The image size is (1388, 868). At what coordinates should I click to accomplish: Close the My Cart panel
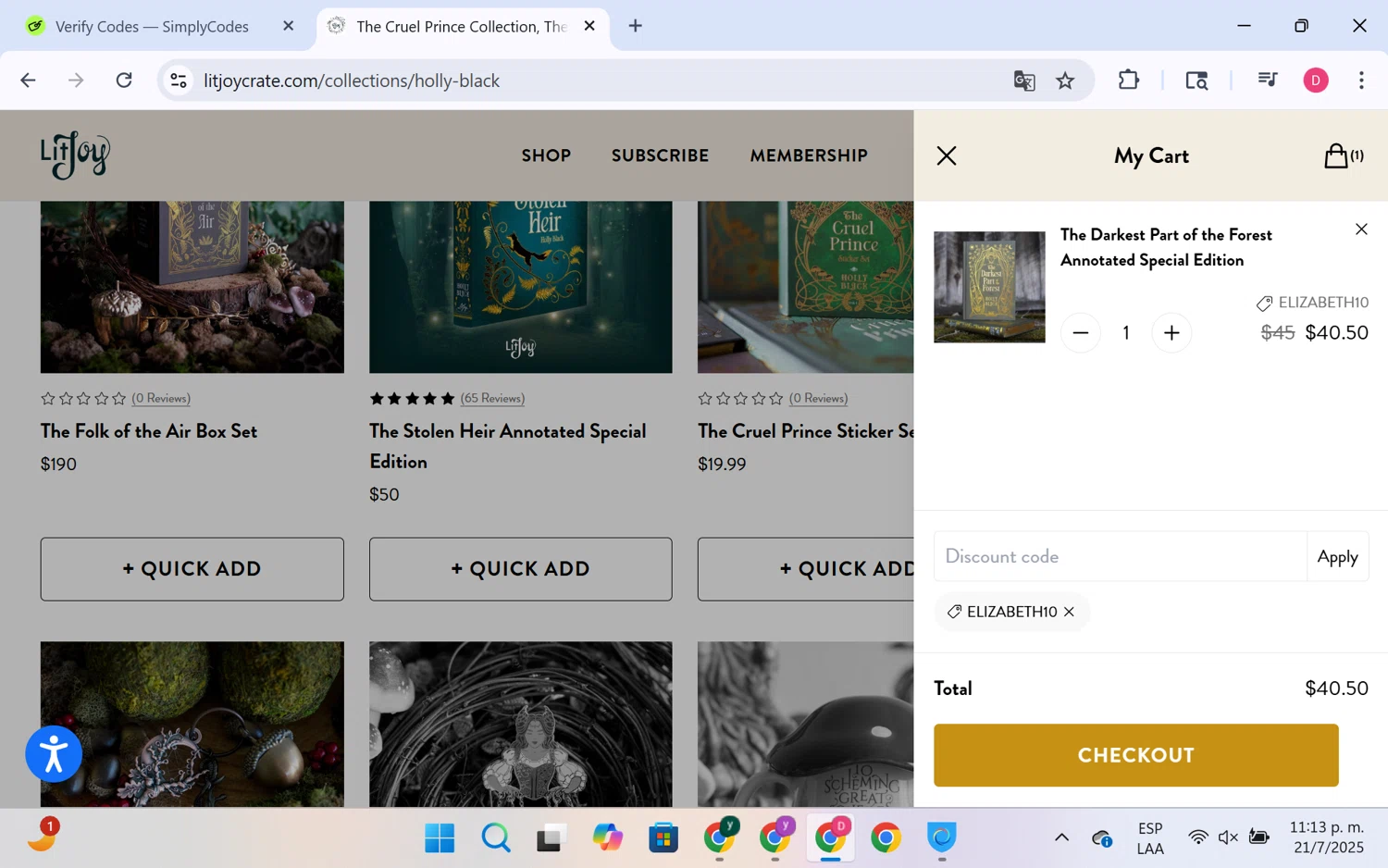[x=946, y=155]
